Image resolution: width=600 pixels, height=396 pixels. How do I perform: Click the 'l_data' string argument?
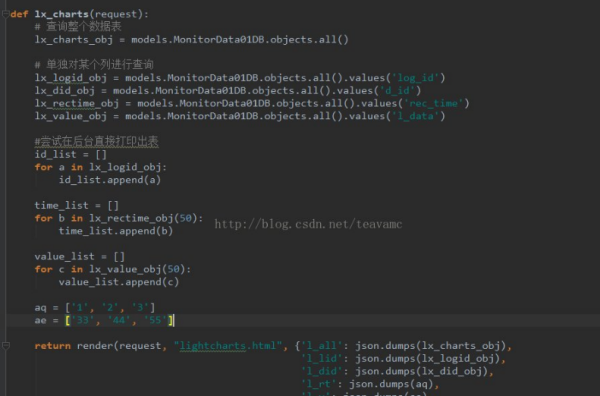click(416, 116)
